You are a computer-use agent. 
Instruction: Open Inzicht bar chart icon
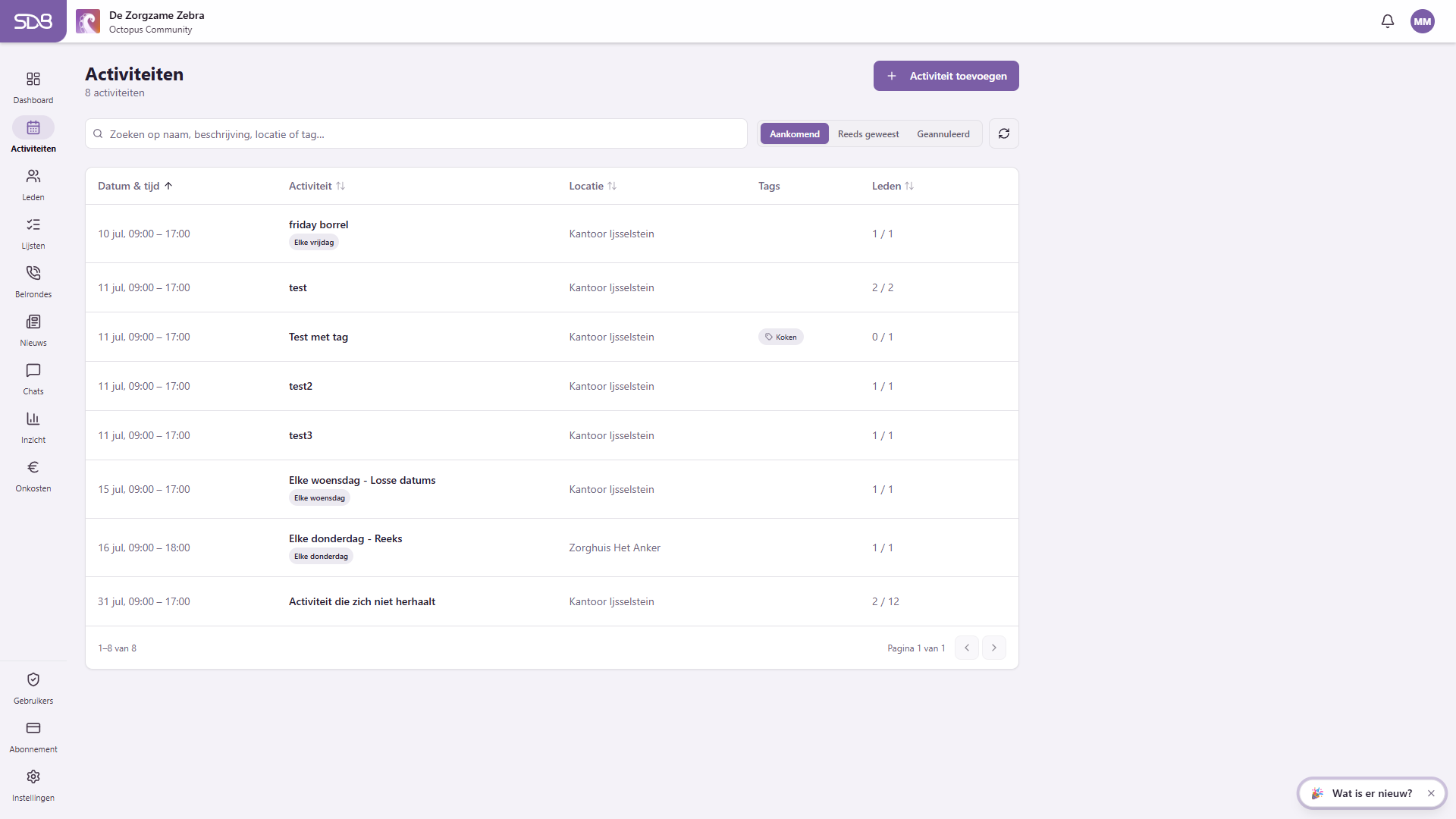[33, 419]
